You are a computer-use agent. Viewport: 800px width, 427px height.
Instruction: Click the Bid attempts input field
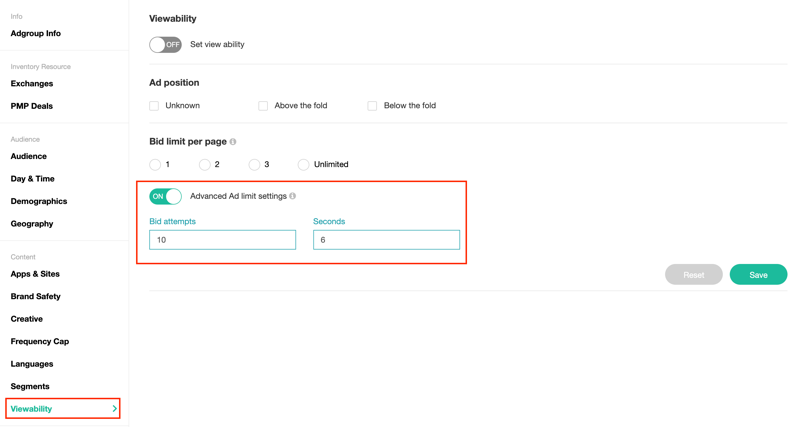coord(222,240)
